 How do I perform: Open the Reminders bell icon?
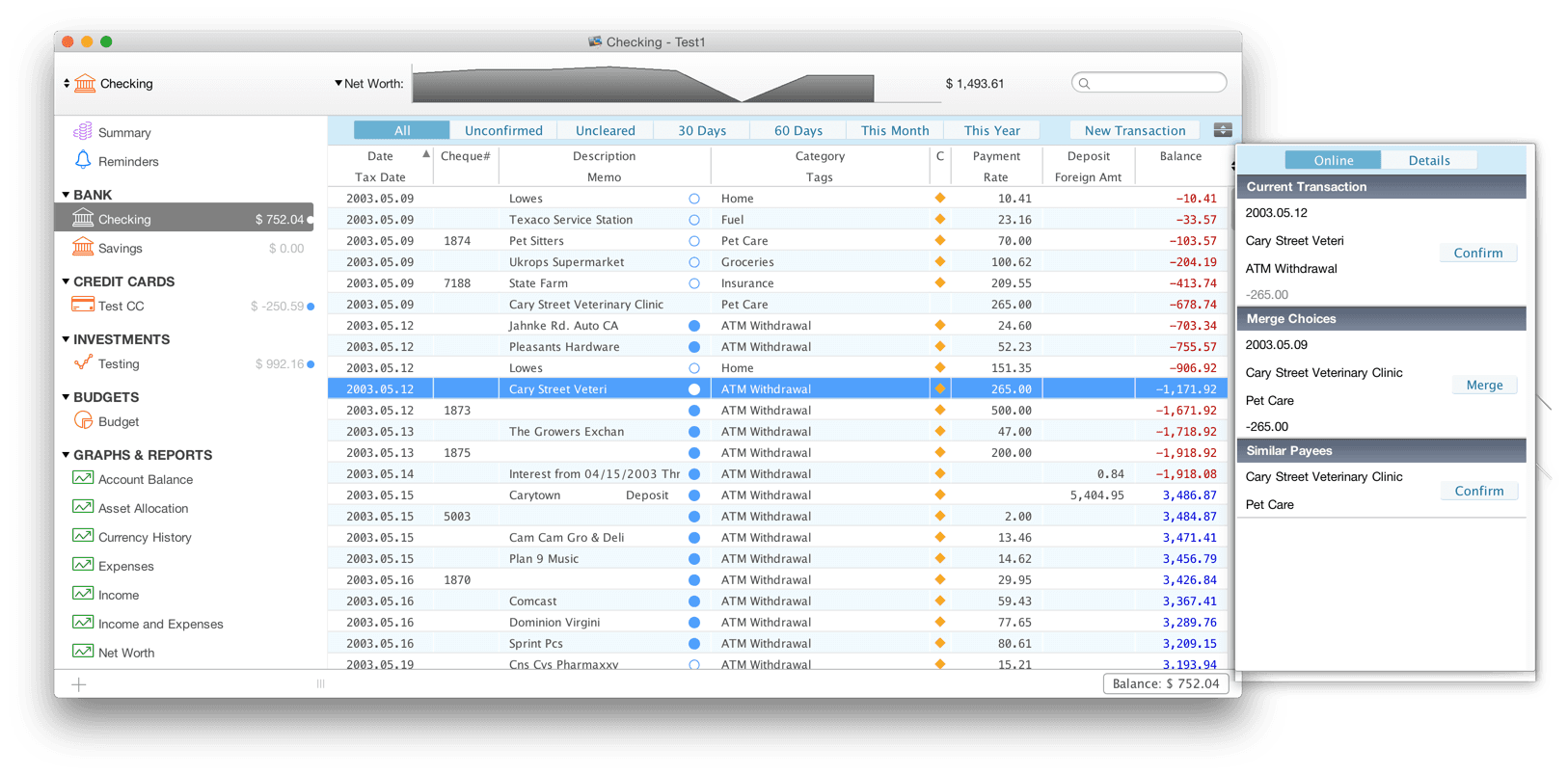click(83, 160)
